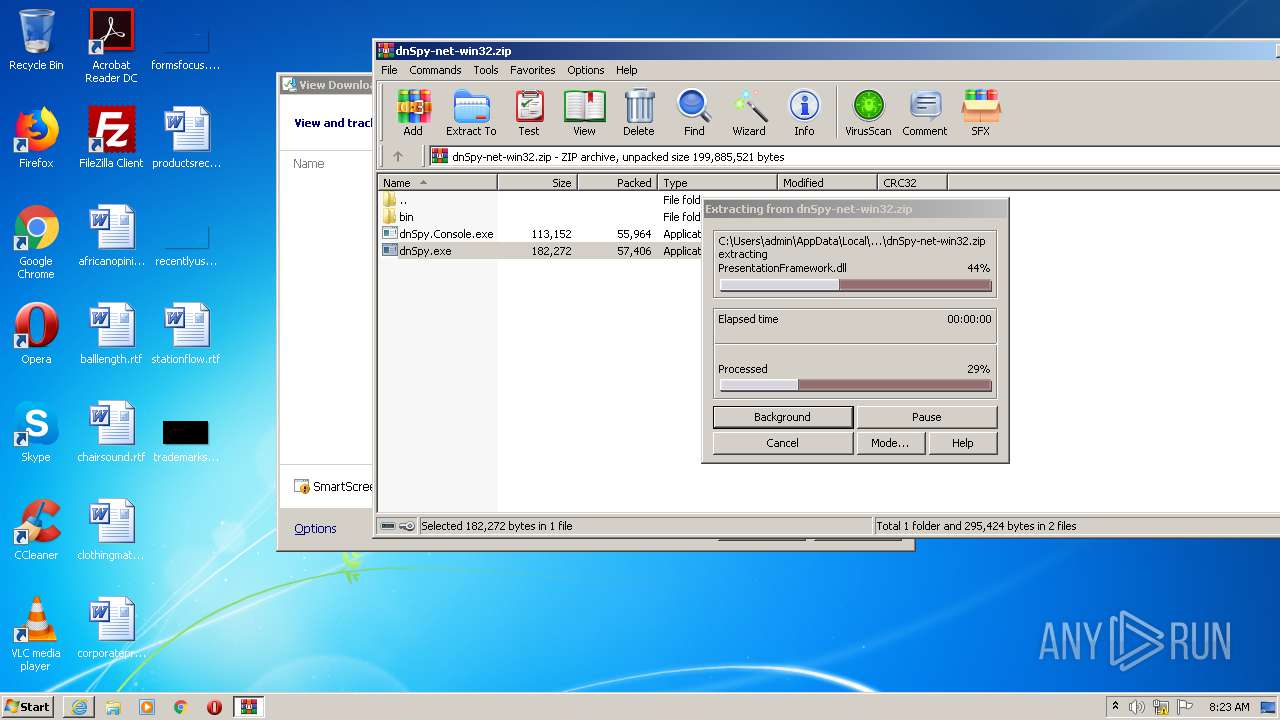Viewport: 1280px width, 720px height.
Task: Click the Comment toolbar icon
Action: (925, 112)
